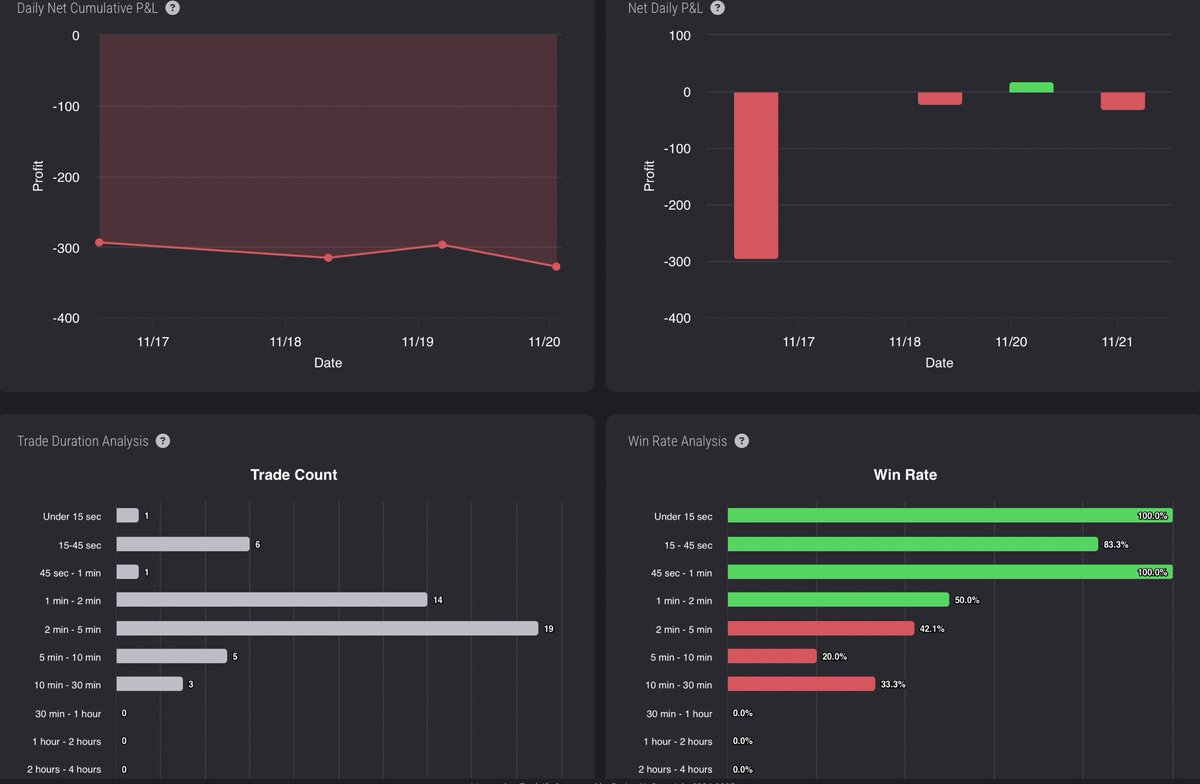Click the trade count value 6
Image resolution: width=1200 pixels, height=784 pixels.
[x=257, y=544]
